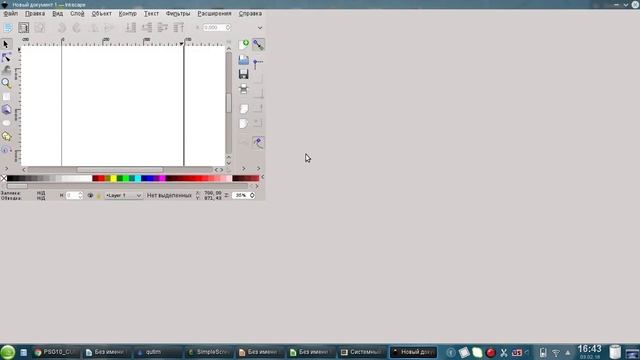This screenshot has width=640, height=360.
Task: Open the Текст menu
Action: [x=151, y=13]
